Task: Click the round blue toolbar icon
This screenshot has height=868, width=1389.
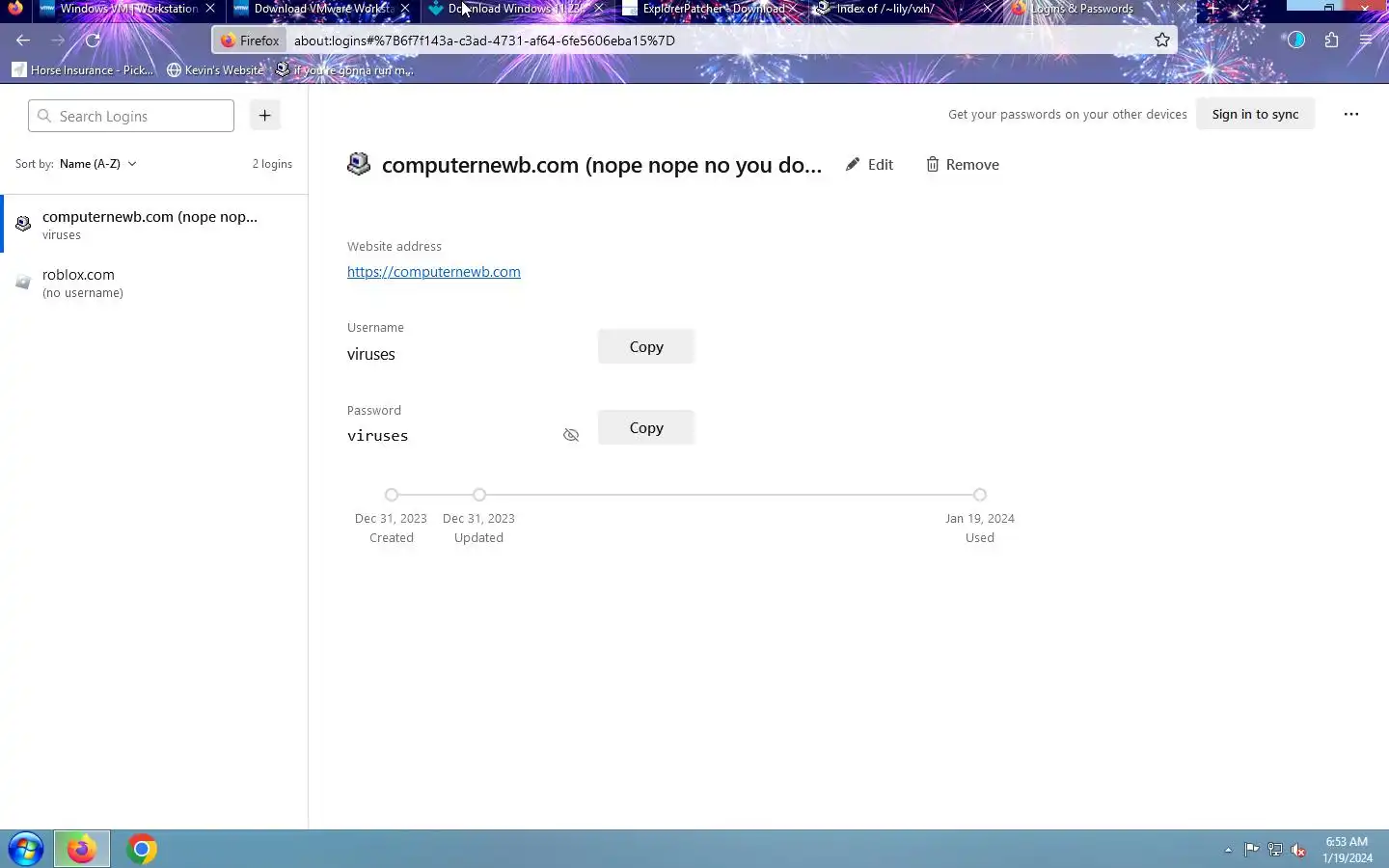Action: 1296,41
